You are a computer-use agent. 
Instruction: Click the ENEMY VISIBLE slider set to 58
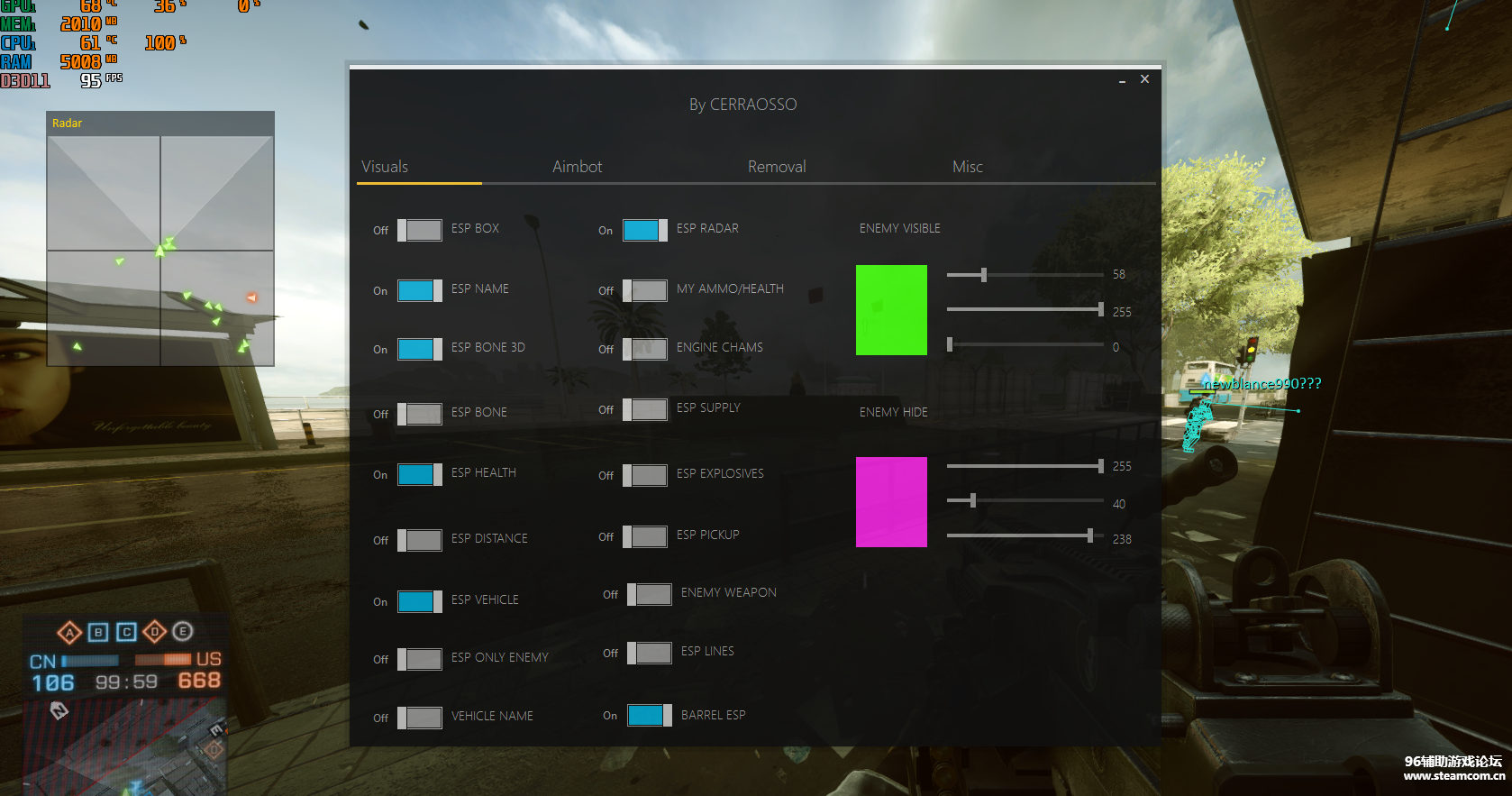click(x=984, y=275)
